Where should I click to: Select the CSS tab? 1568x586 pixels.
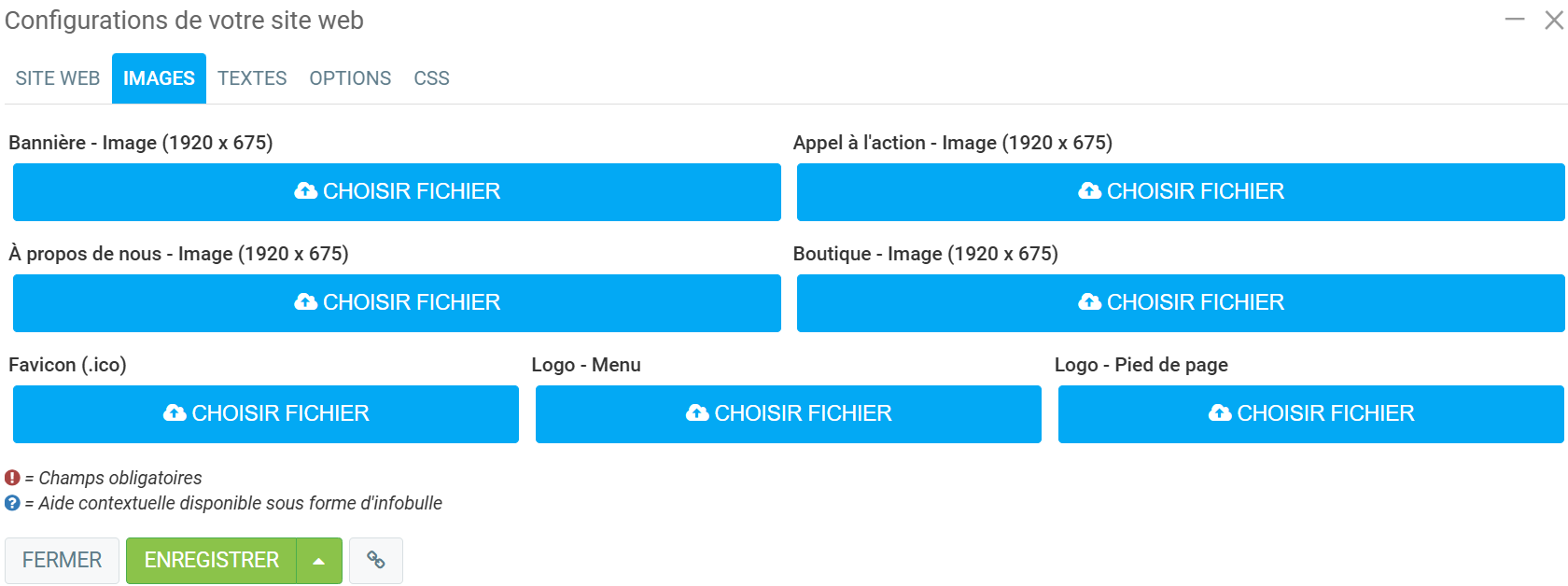[x=431, y=78]
